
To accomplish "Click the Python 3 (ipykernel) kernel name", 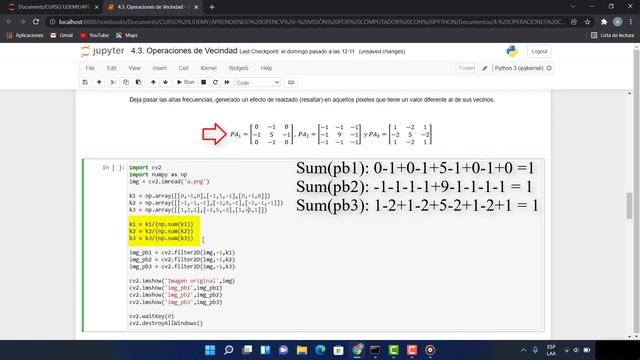I will click(519, 68).
